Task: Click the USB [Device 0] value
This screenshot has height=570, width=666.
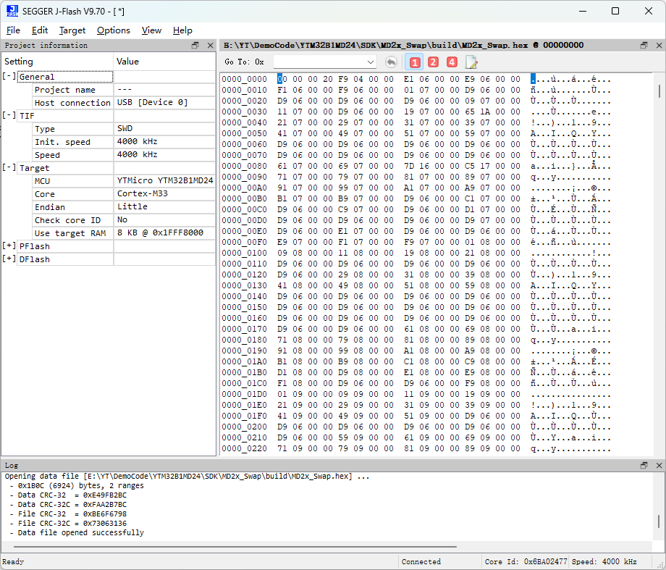Action: (x=152, y=102)
